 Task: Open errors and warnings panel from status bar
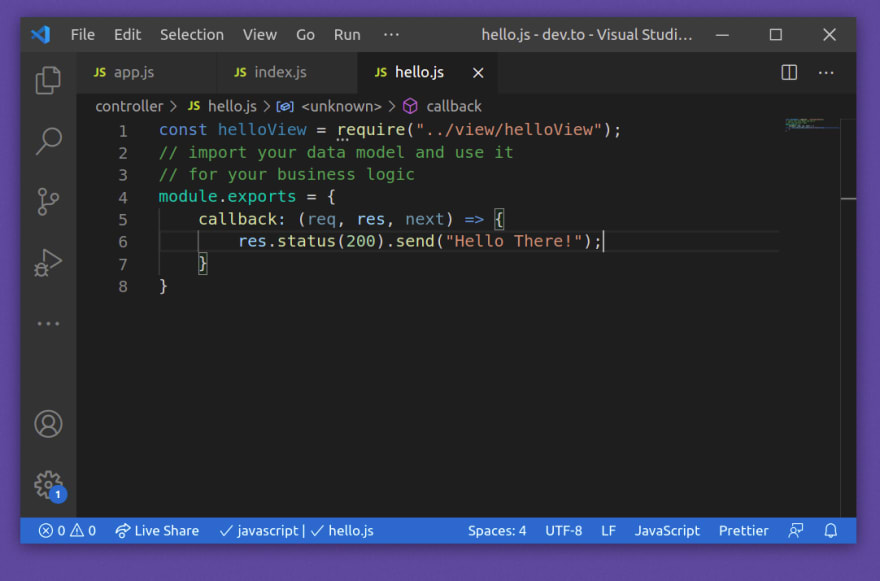point(67,530)
